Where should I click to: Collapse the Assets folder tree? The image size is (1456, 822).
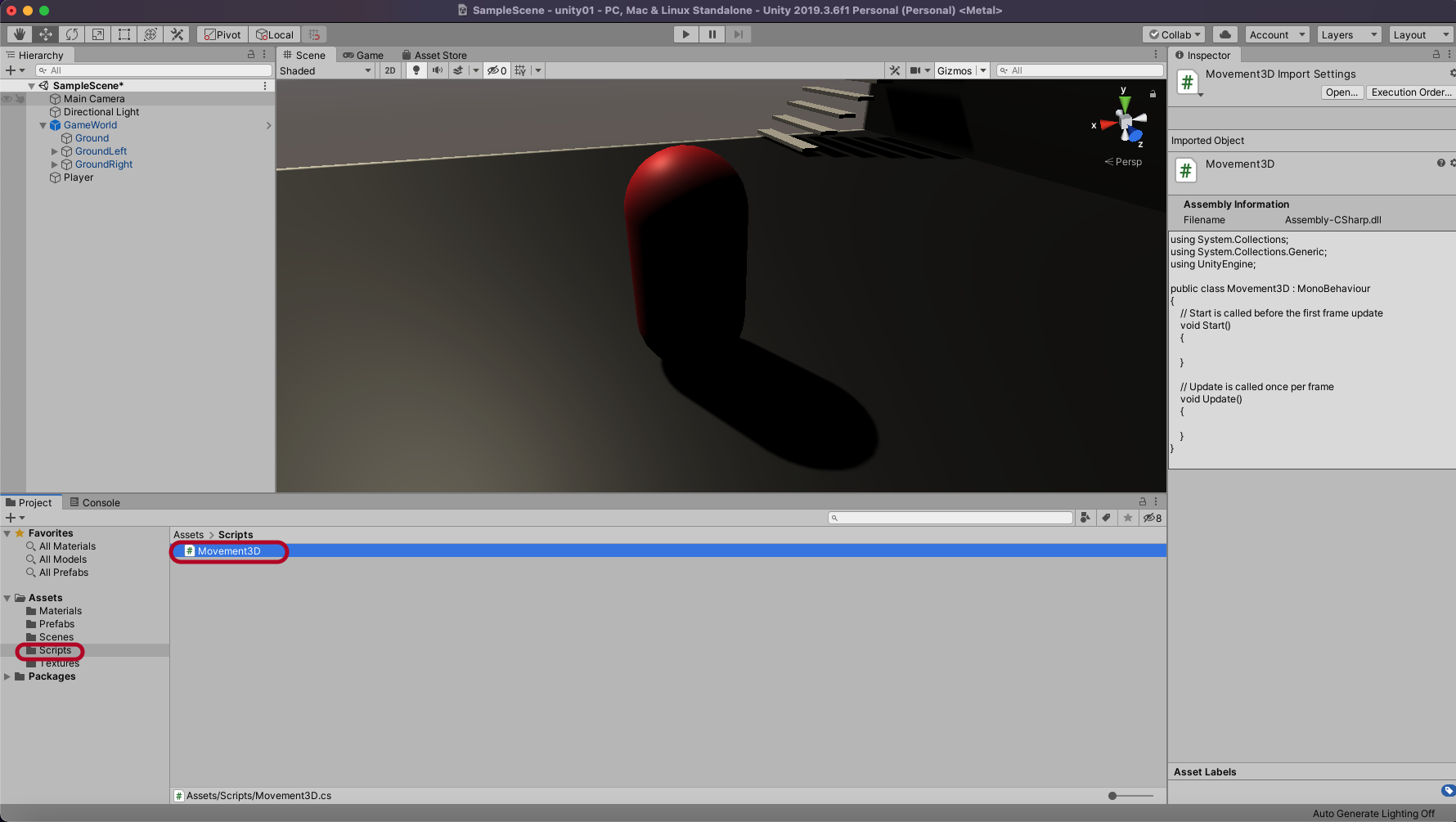7,598
